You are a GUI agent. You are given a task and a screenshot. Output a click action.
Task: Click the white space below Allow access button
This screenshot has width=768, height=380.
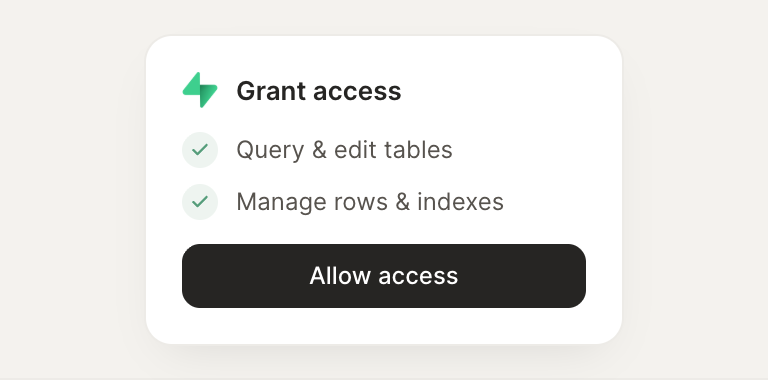384,326
